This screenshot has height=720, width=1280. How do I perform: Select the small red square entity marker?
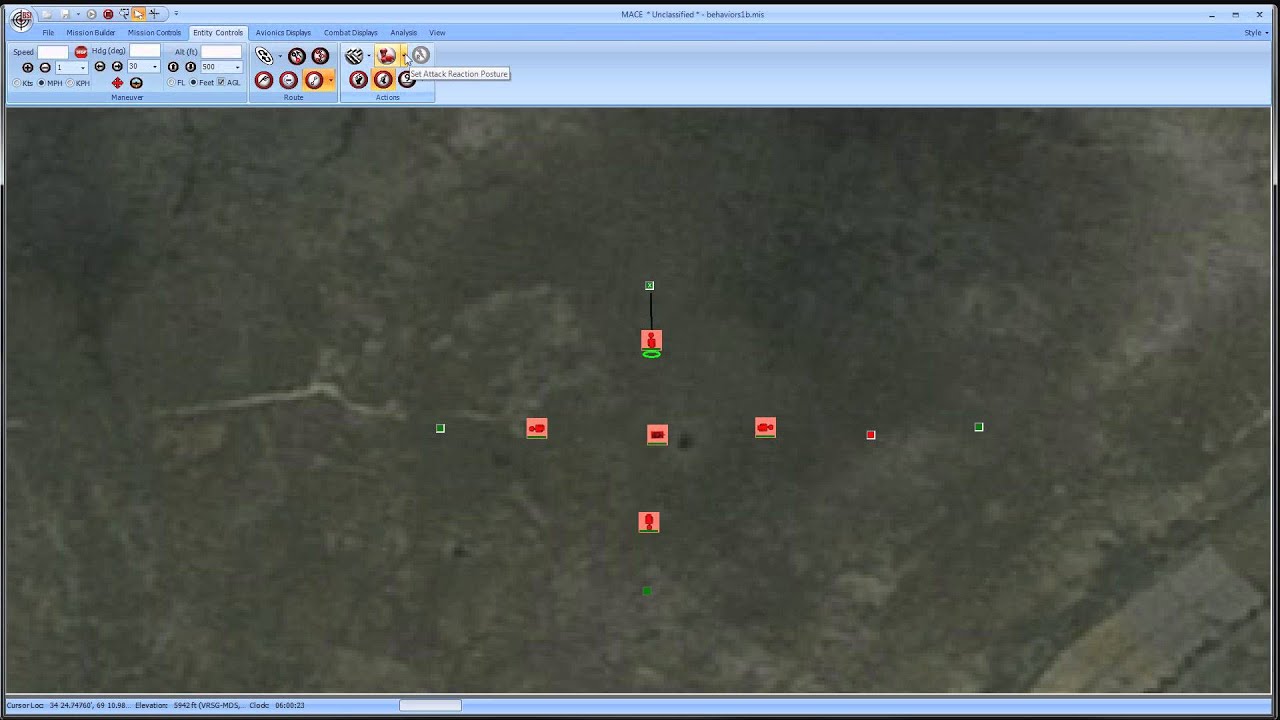point(871,435)
